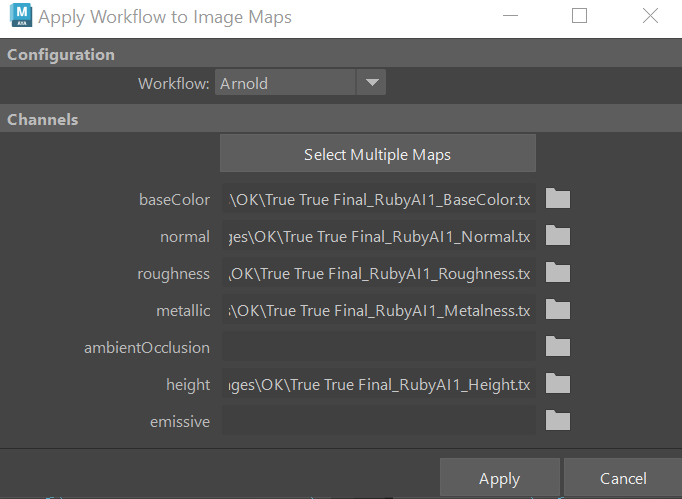
Task: Focus the height map path field
Action: pos(378,385)
